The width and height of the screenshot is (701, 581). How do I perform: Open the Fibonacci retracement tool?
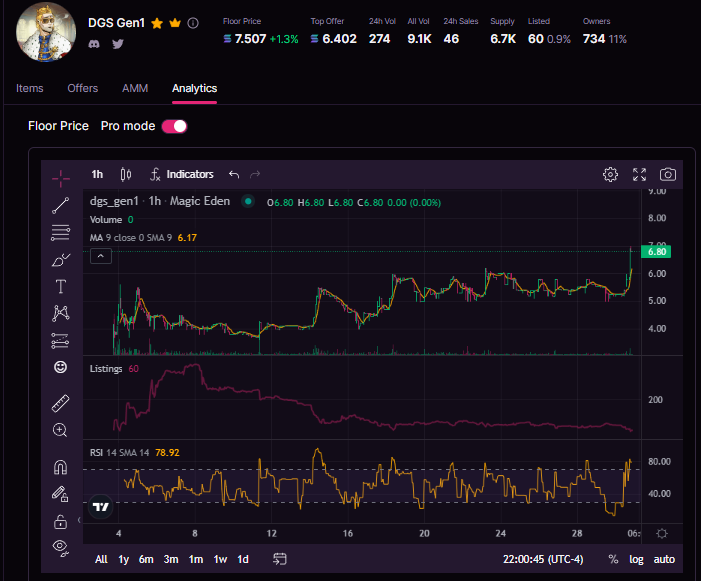click(61, 232)
